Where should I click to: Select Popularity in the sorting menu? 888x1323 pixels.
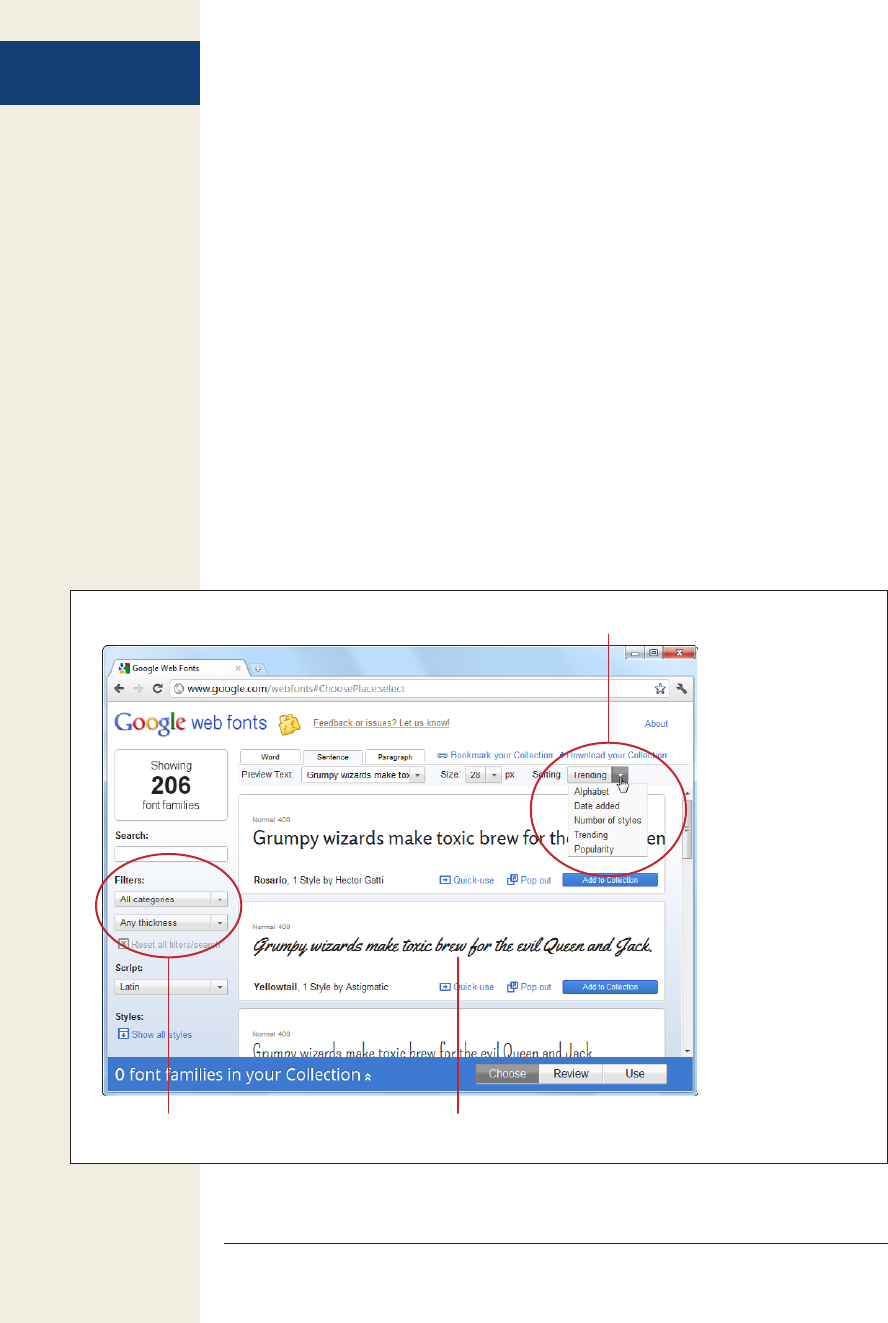click(594, 849)
